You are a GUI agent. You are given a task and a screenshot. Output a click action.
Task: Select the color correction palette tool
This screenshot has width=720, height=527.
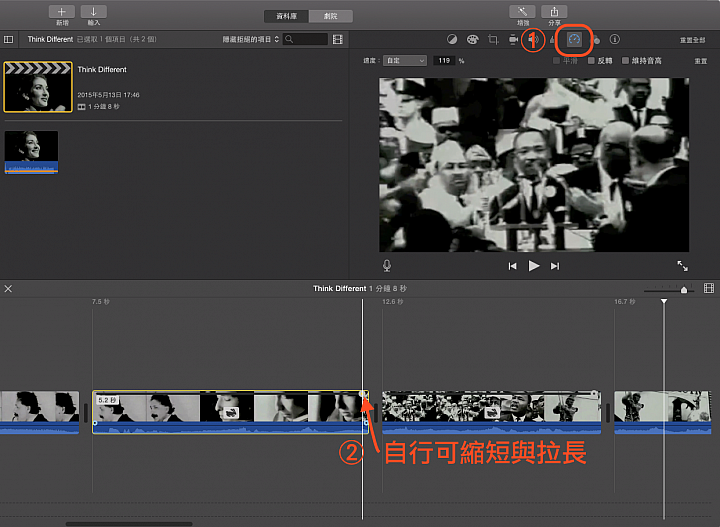coord(472,39)
